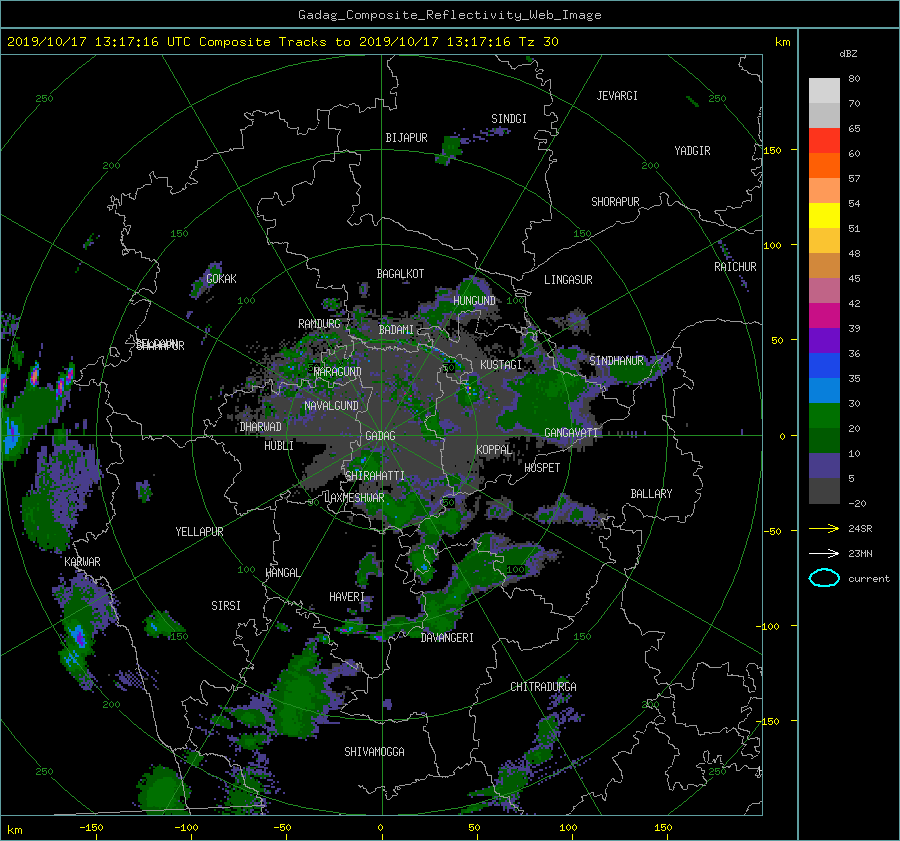This screenshot has width=900, height=841.
Task: Select the magenta 39-42 dBZ legend swatch
Action: coord(824,316)
